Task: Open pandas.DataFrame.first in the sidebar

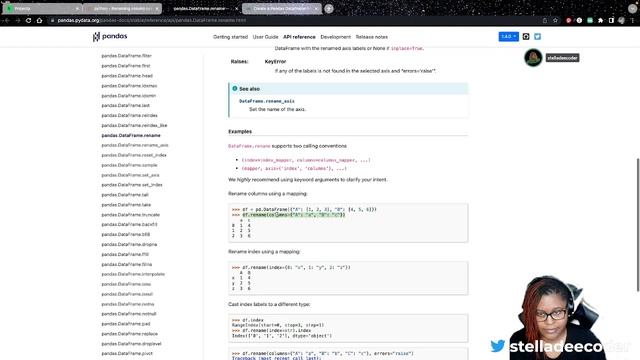Action: [126, 66]
